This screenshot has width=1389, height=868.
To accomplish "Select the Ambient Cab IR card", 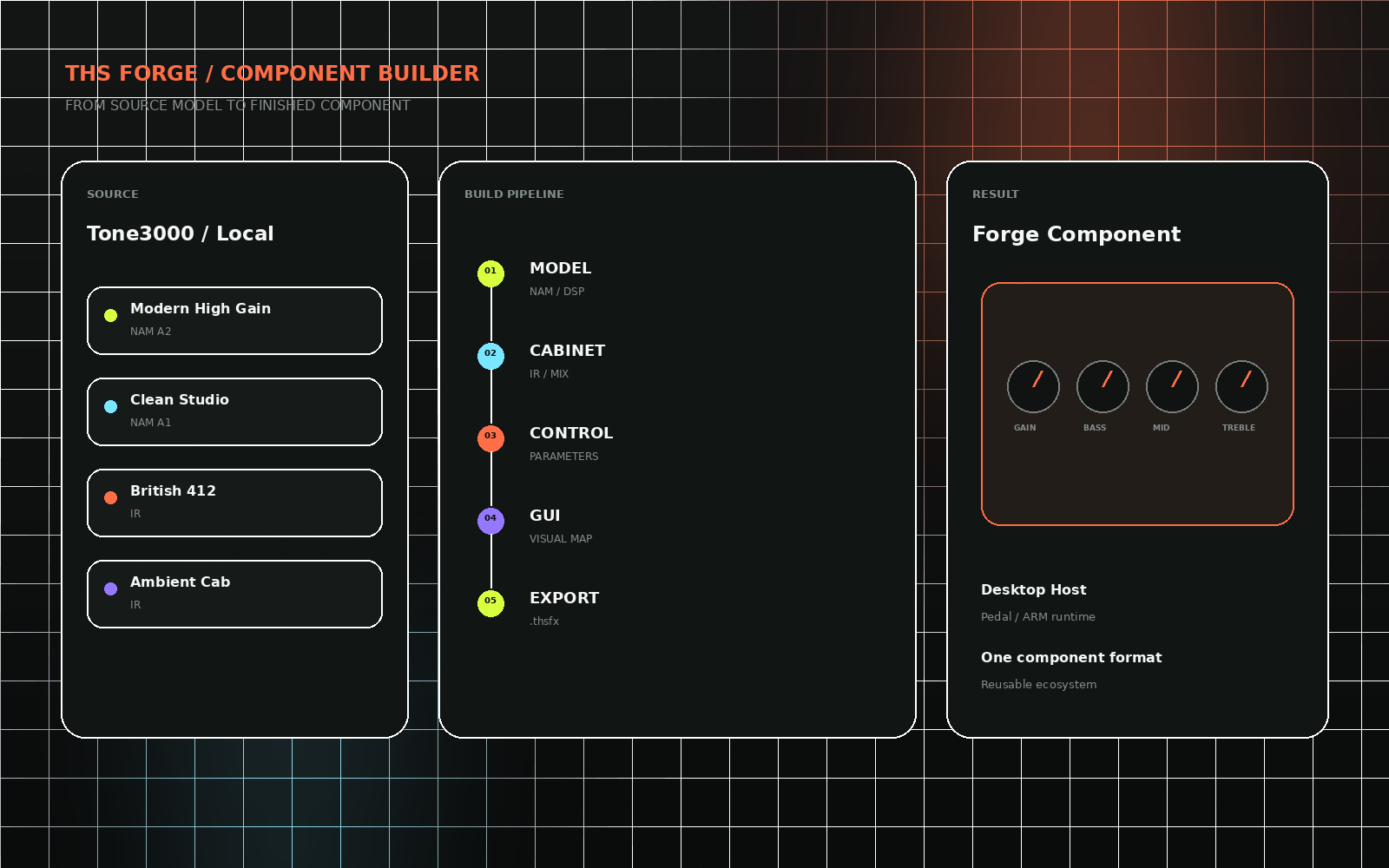I will click(x=234, y=594).
